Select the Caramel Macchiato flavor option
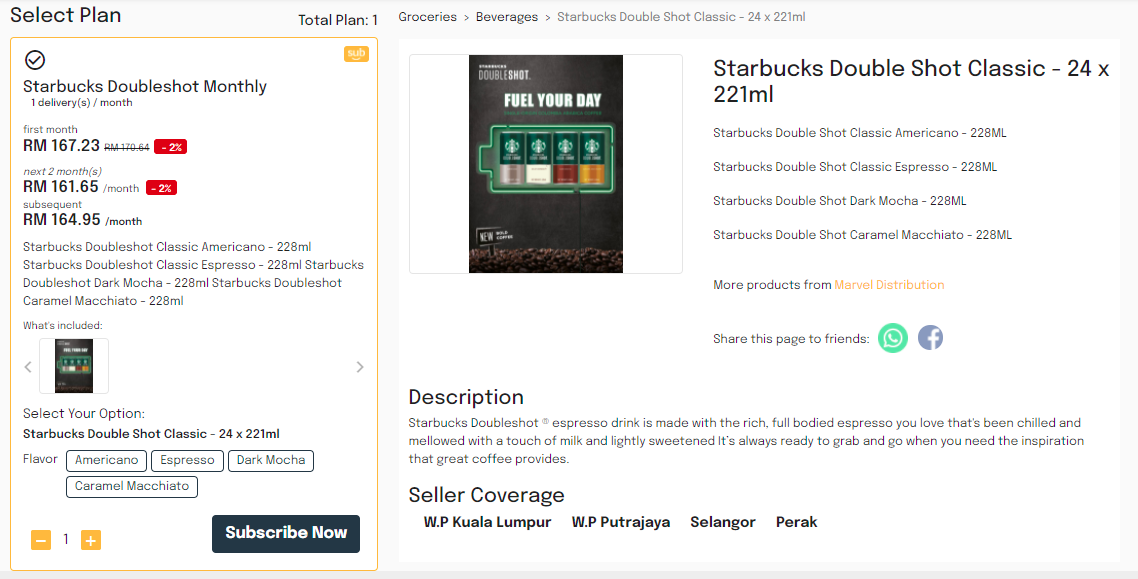 tap(132, 486)
